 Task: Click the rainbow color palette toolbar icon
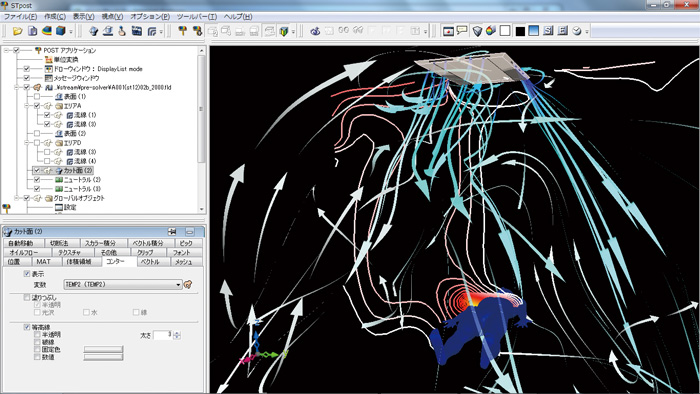click(x=491, y=31)
